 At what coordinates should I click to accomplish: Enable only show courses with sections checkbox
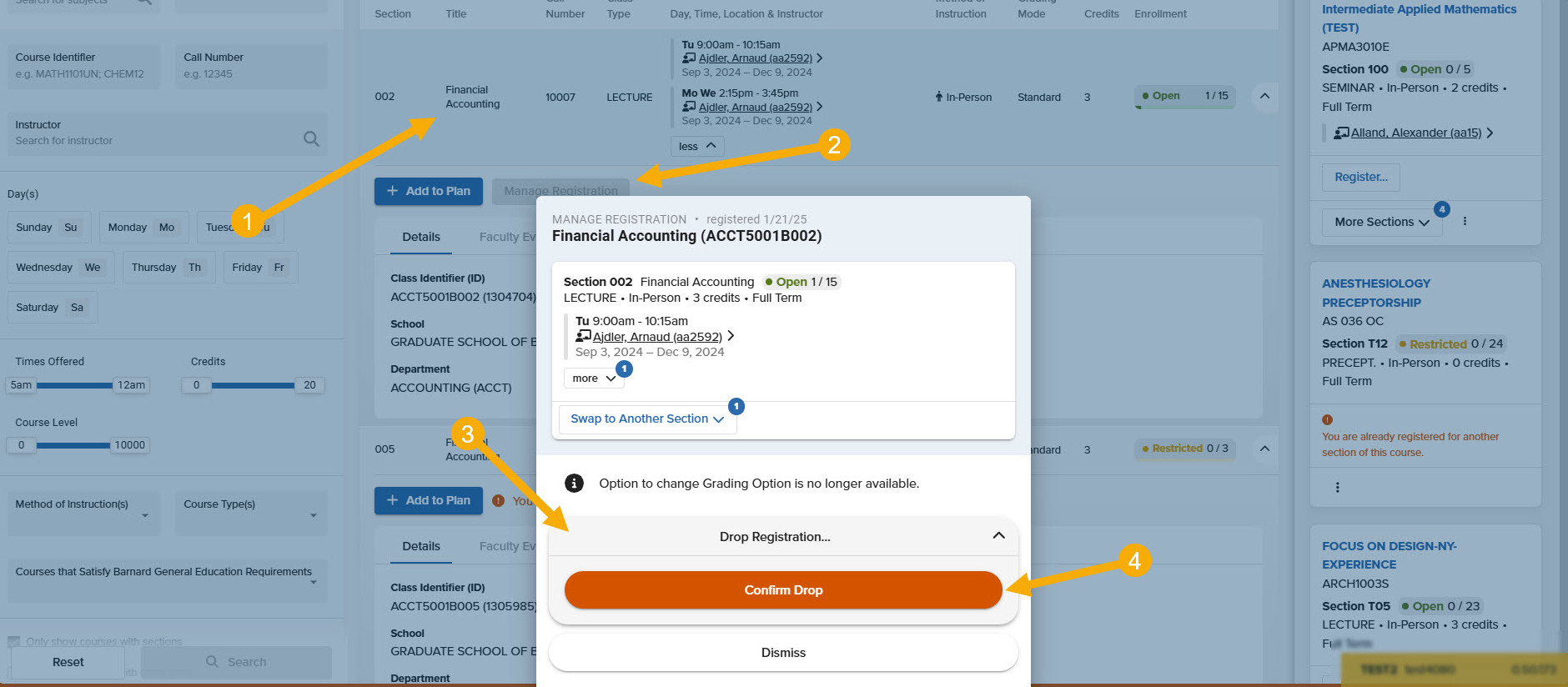click(x=14, y=642)
